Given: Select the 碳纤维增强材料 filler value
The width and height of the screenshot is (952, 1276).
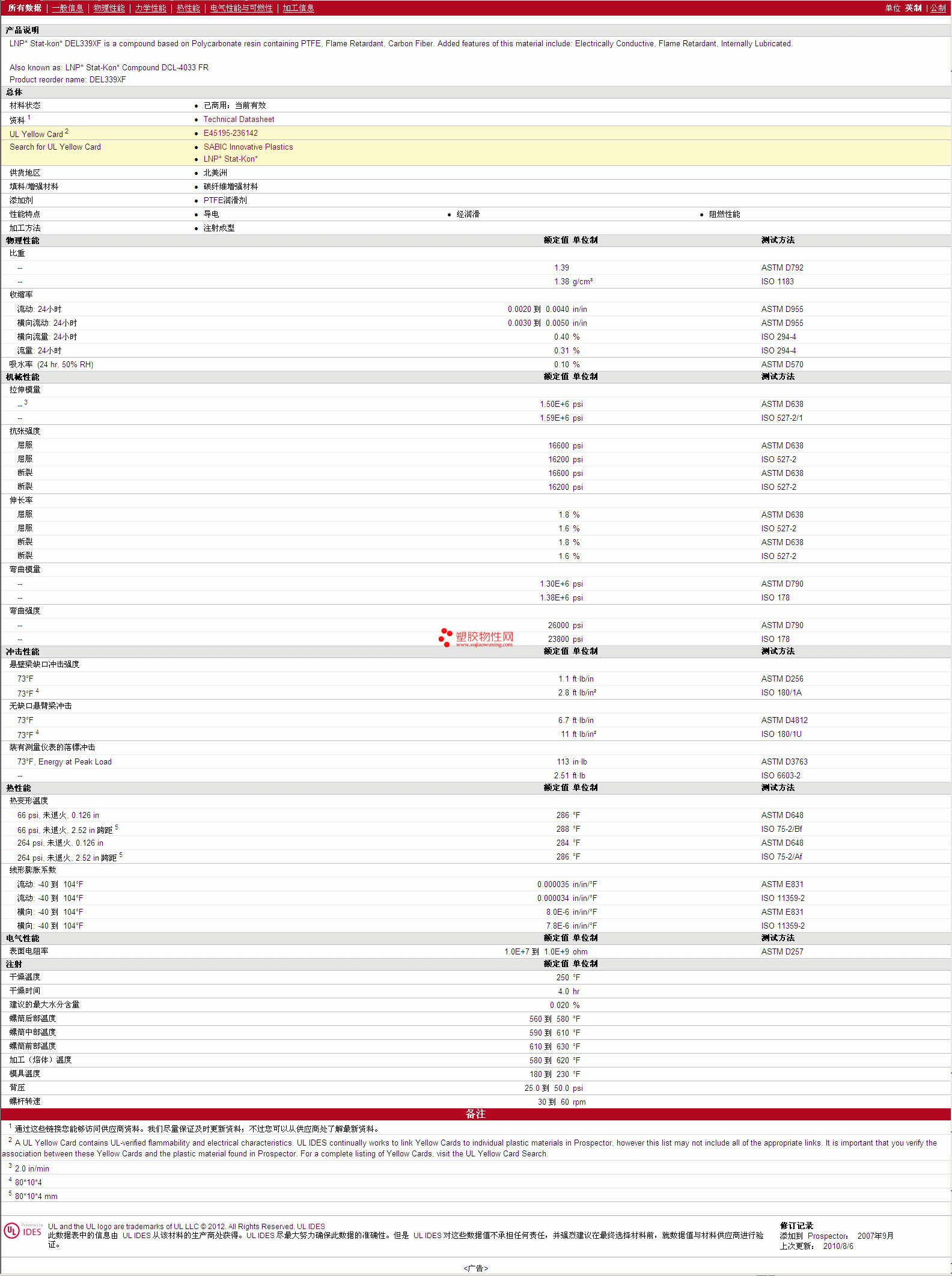Looking at the screenshot, I should coord(230,187).
